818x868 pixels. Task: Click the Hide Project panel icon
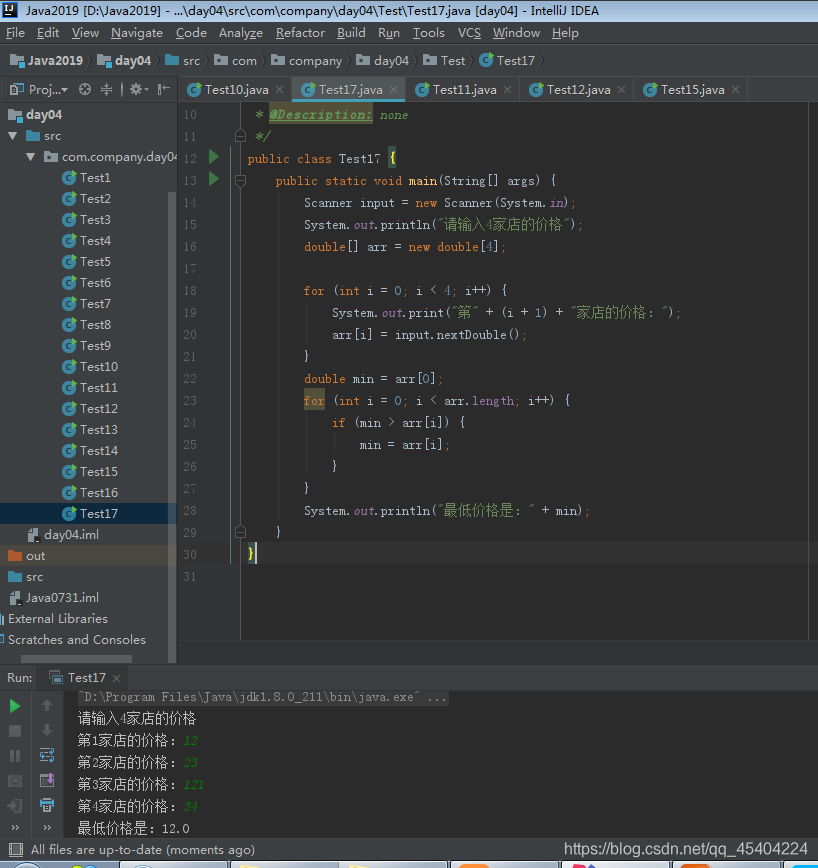point(164,89)
